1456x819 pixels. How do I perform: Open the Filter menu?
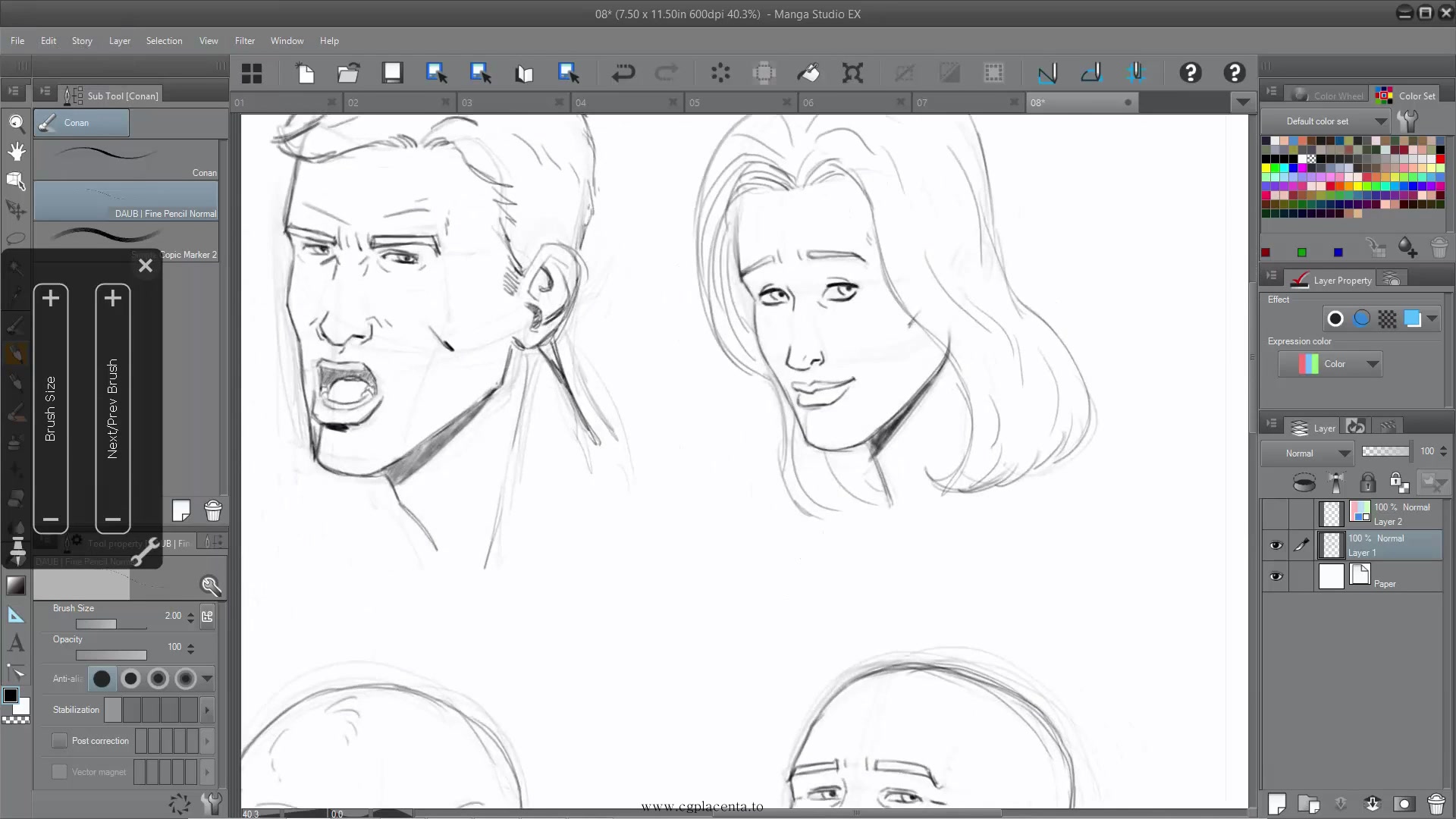[x=244, y=40]
